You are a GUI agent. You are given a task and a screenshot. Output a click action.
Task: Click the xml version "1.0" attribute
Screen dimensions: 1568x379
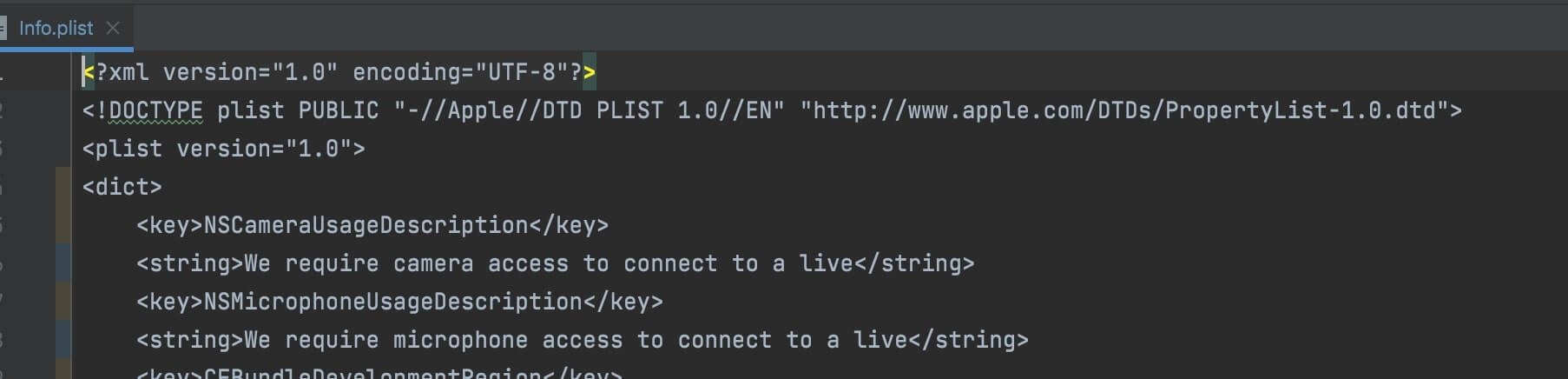point(304,72)
